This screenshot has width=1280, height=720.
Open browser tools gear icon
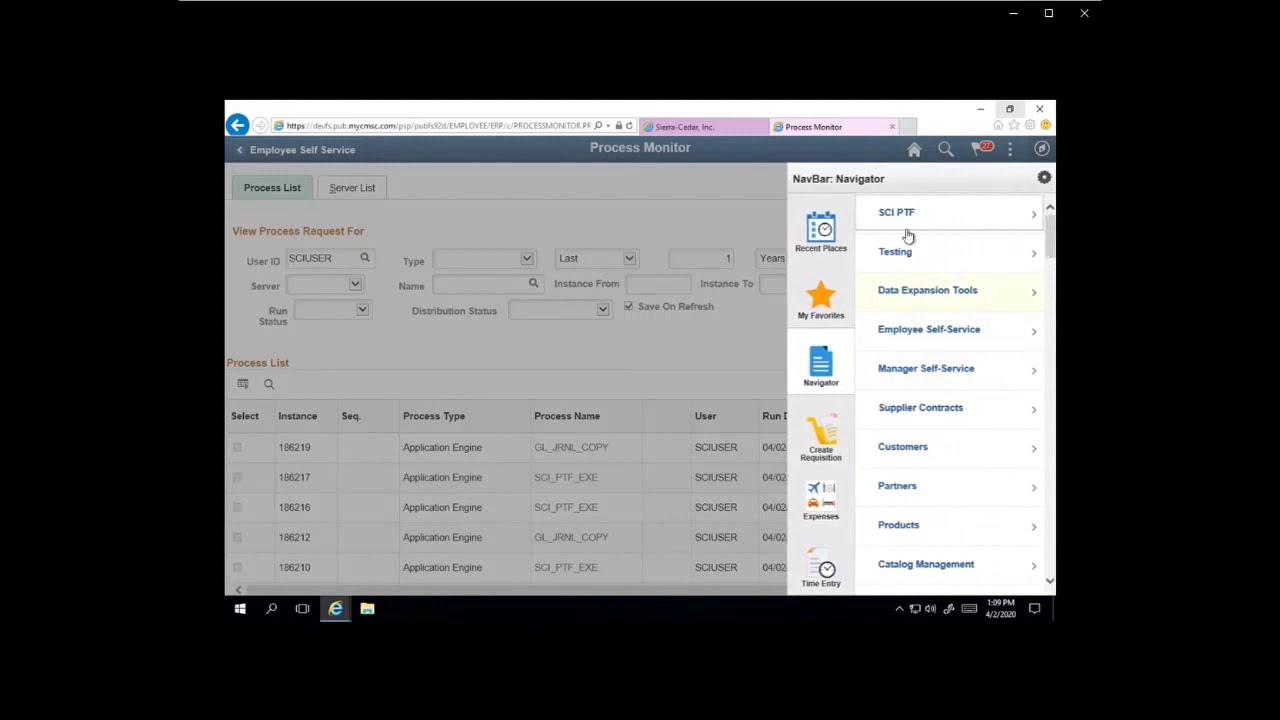pos(1030,125)
